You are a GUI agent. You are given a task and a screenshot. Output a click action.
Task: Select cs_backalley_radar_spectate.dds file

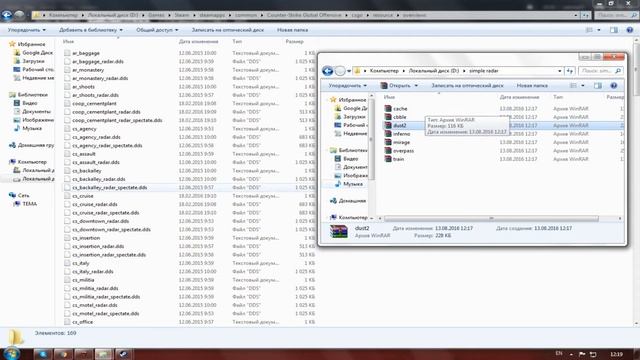pyautogui.click(x=109, y=187)
